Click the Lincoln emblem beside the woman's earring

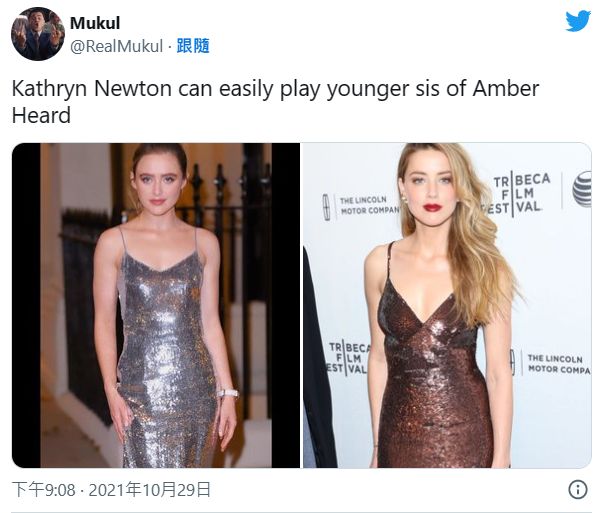tap(327, 207)
